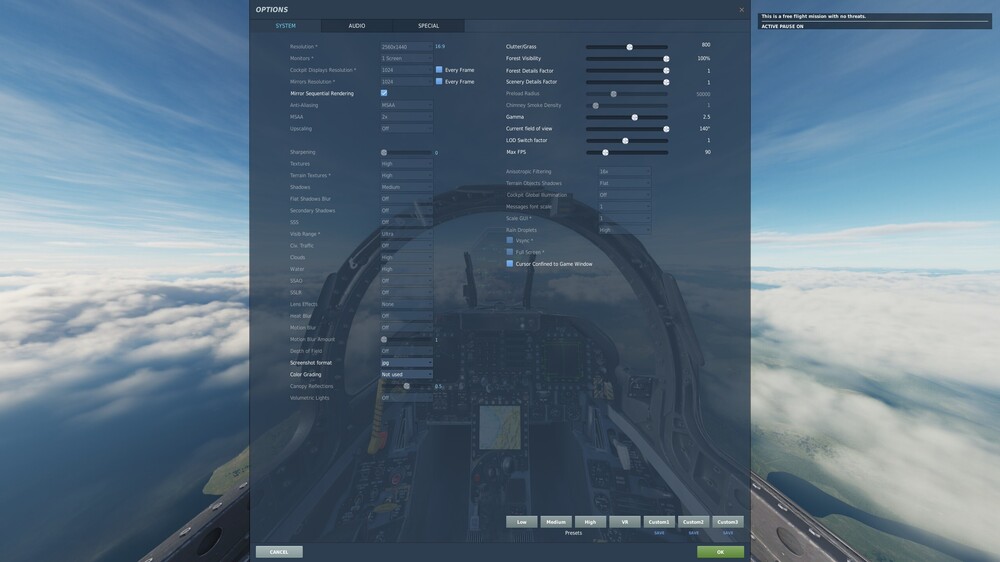Open the Clouds dropdown

coord(406,257)
